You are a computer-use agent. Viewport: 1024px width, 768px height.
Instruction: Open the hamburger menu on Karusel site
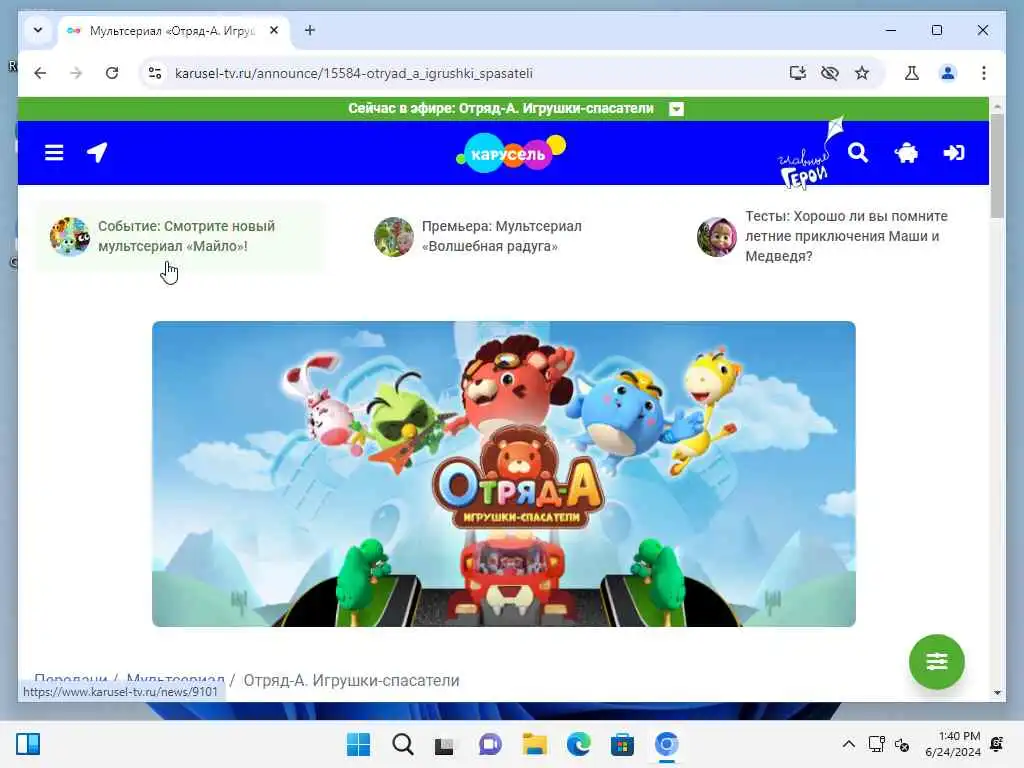54,153
